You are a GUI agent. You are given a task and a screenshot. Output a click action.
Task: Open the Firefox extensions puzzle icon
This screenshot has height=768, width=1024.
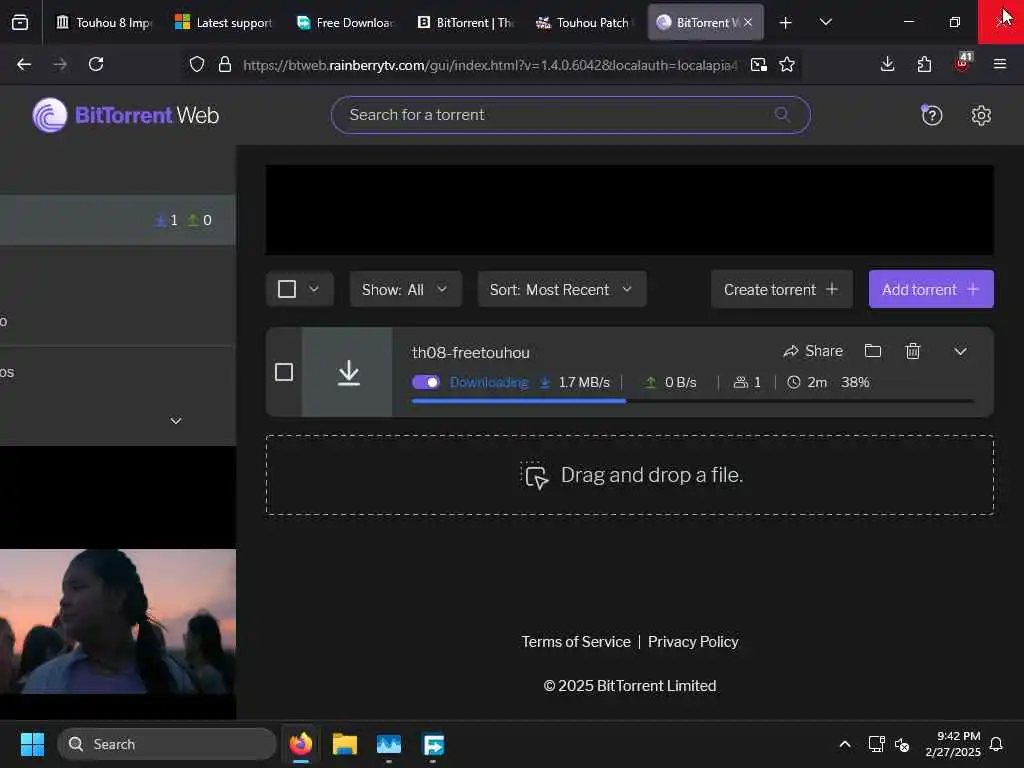coord(924,64)
